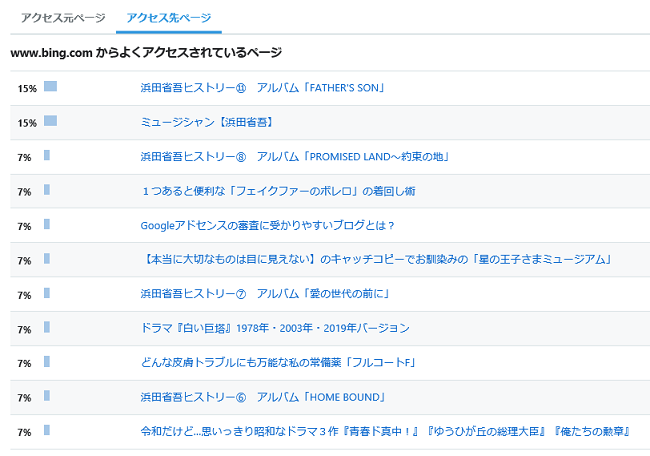
Task: Click the 15% value in the ミュージシャン【浜田省吾】 row
Action: pyautogui.click(x=27, y=123)
